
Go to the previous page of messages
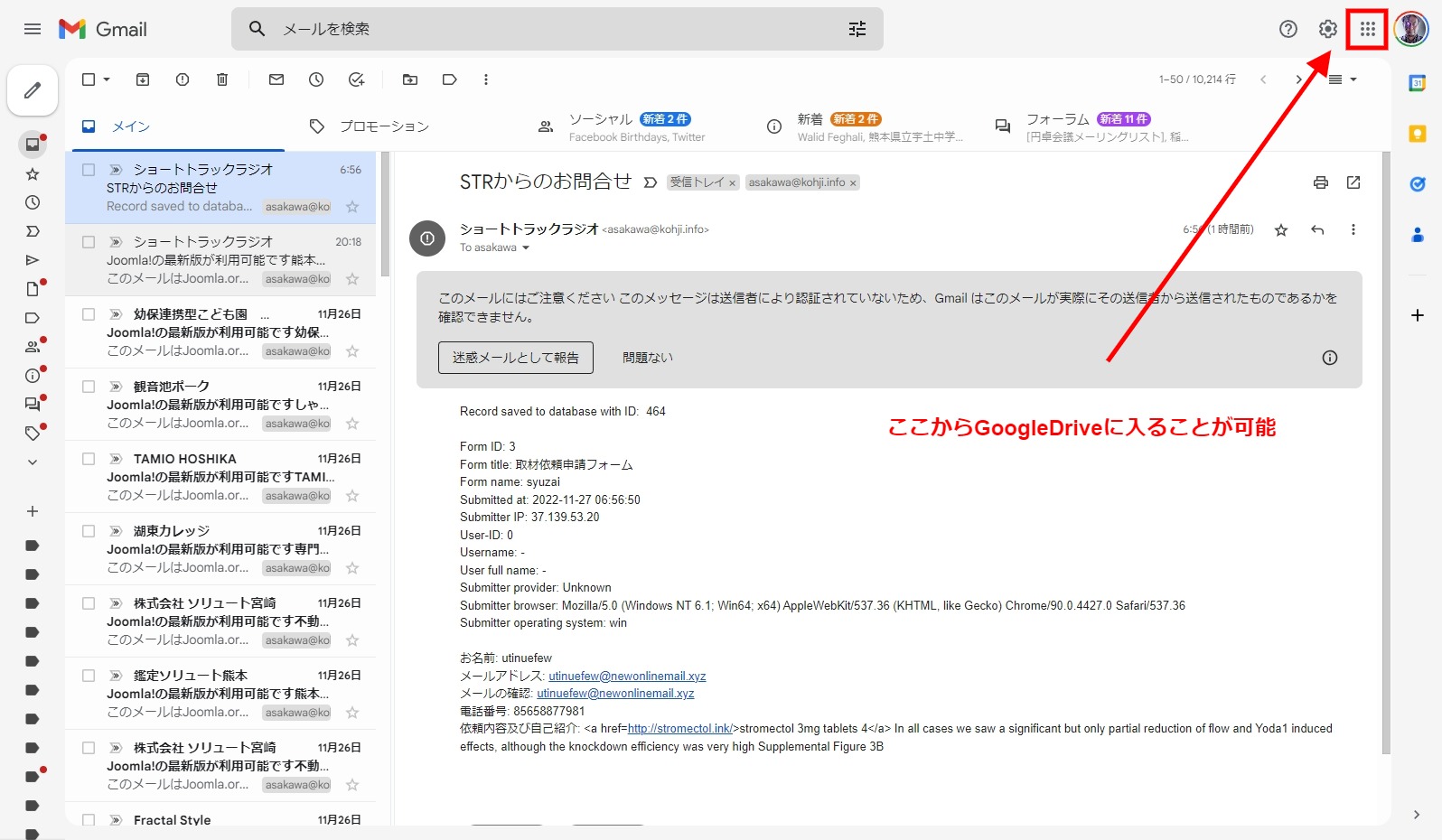(1263, 79)
